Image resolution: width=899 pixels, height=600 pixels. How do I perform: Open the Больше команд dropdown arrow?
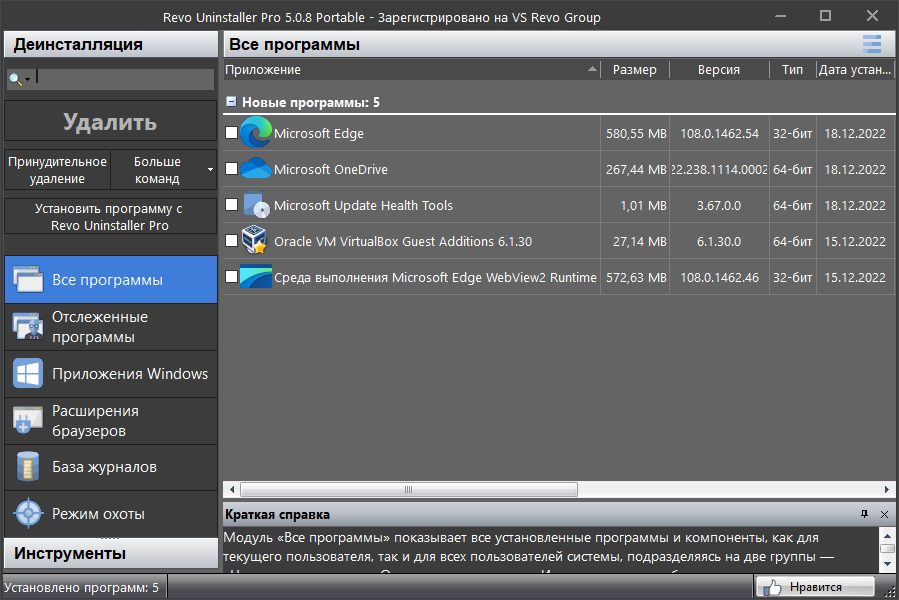[210, 170]
